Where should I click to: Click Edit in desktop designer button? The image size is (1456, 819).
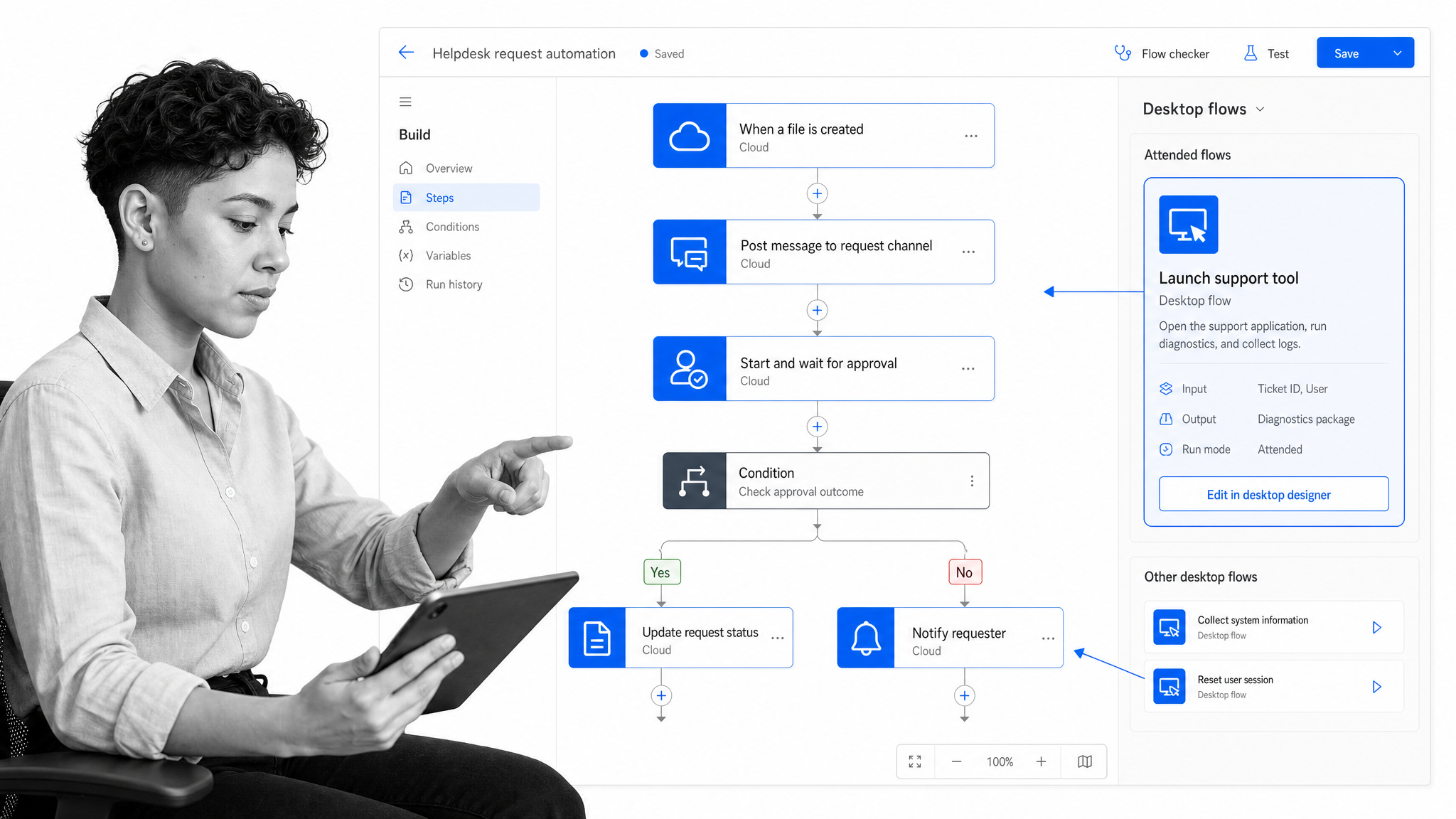pos(1273,494)
